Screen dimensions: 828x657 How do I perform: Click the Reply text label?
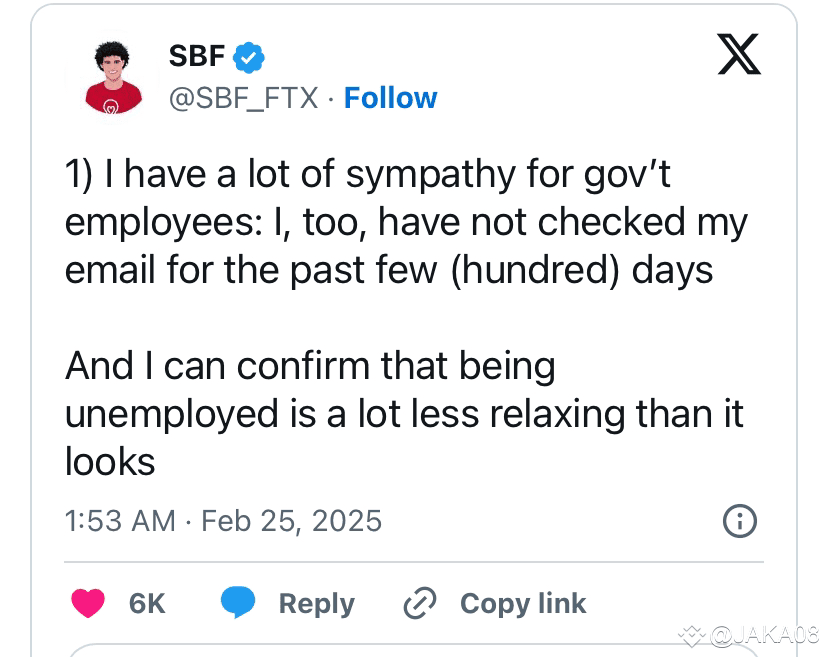(317, 603)
